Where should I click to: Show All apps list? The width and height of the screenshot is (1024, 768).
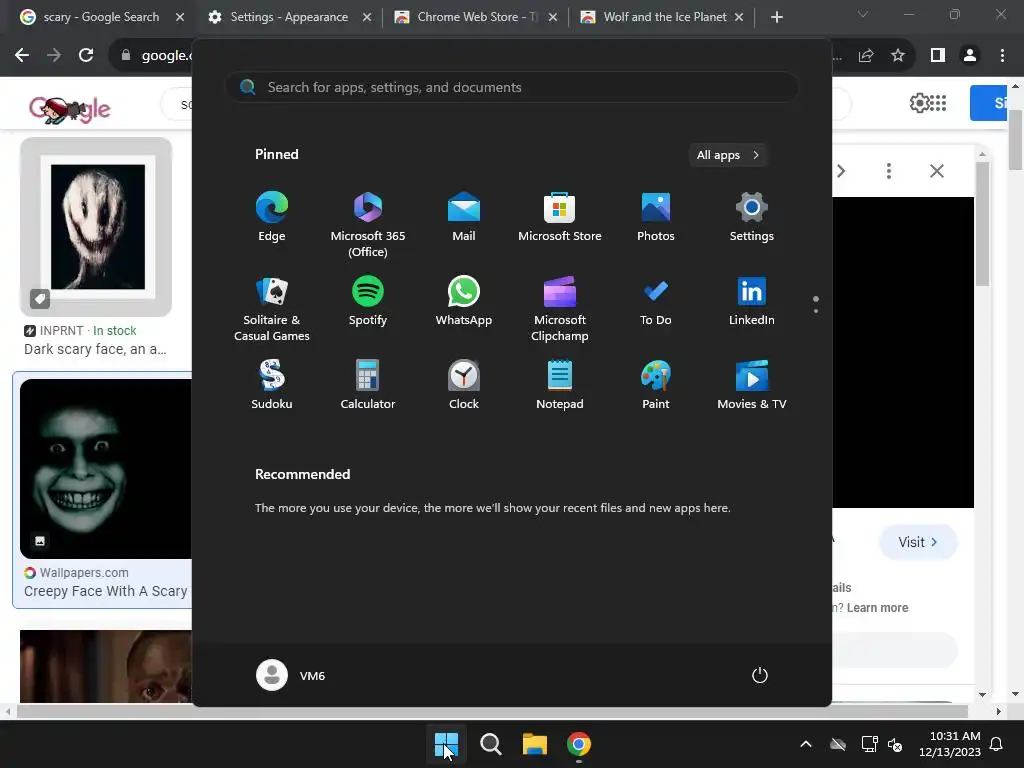[728, 155]
